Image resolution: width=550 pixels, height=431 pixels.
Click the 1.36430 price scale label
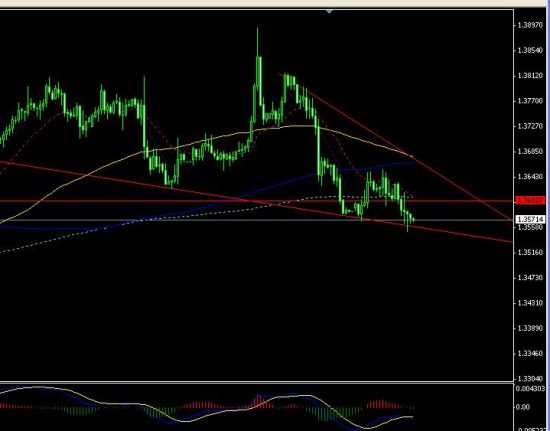(530, 177)
